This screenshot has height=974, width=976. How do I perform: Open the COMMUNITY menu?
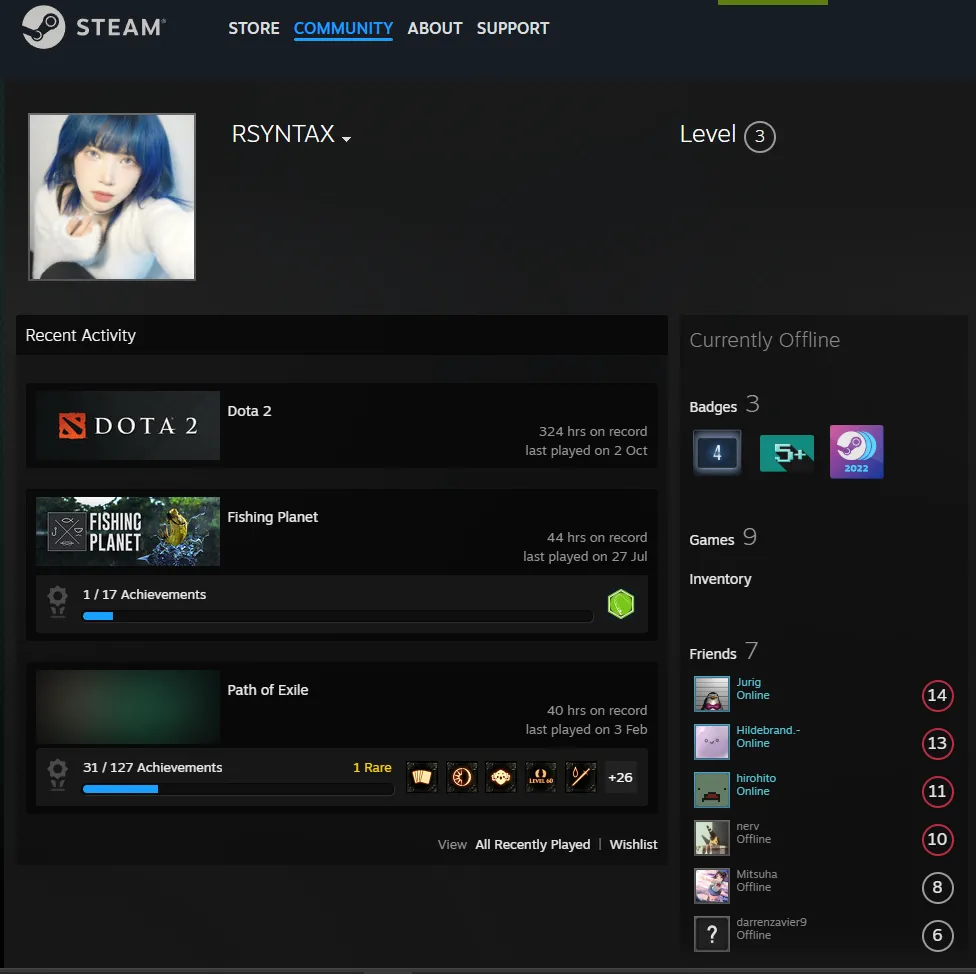pos(343,28)
